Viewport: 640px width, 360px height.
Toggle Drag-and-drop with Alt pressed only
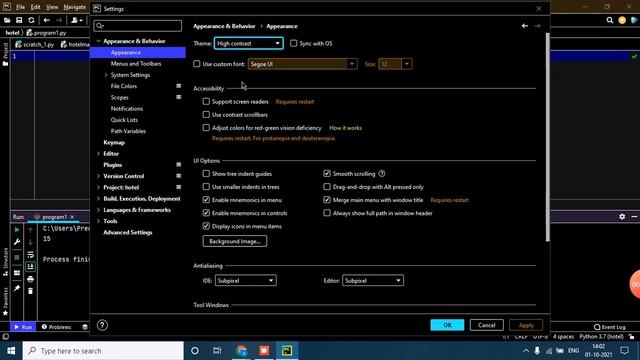pos(327,187)
